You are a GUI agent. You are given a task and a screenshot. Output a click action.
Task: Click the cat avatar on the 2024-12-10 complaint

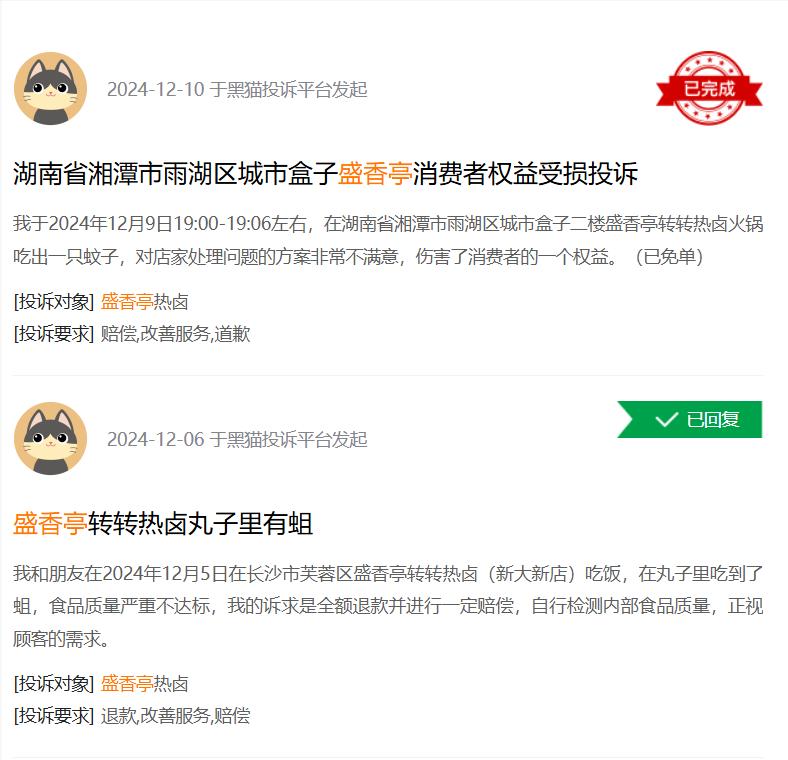point(50,88)
